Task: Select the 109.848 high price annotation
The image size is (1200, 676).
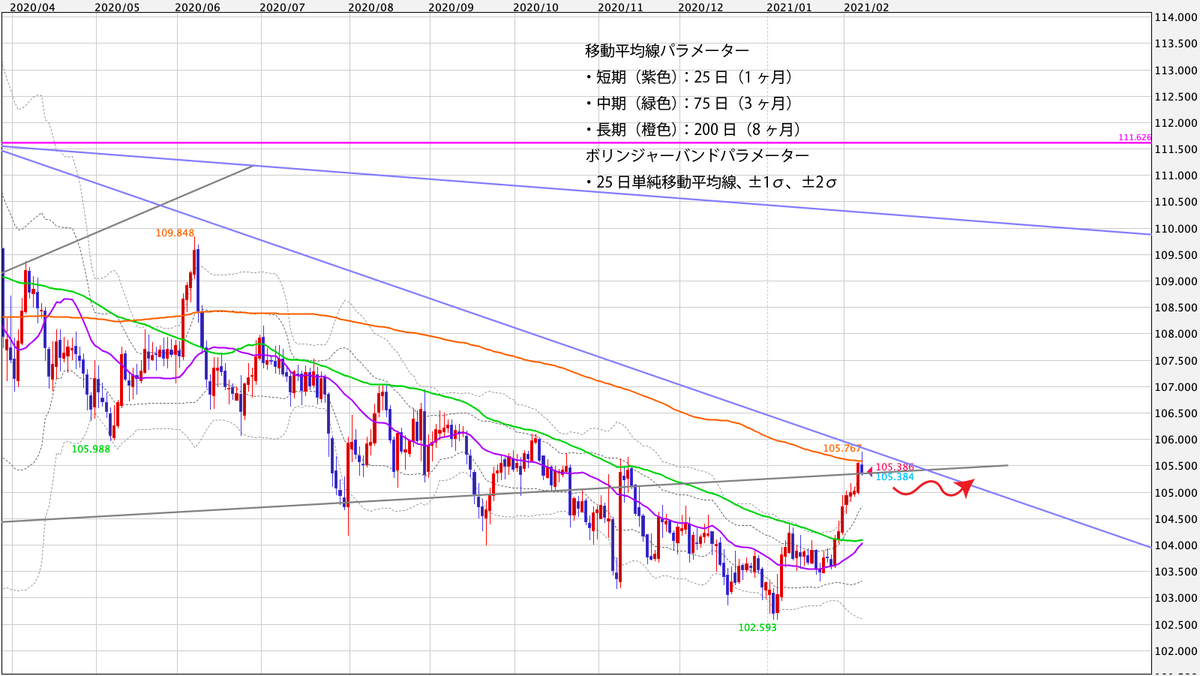Action: pyautogui.click(x=175, y=233)
